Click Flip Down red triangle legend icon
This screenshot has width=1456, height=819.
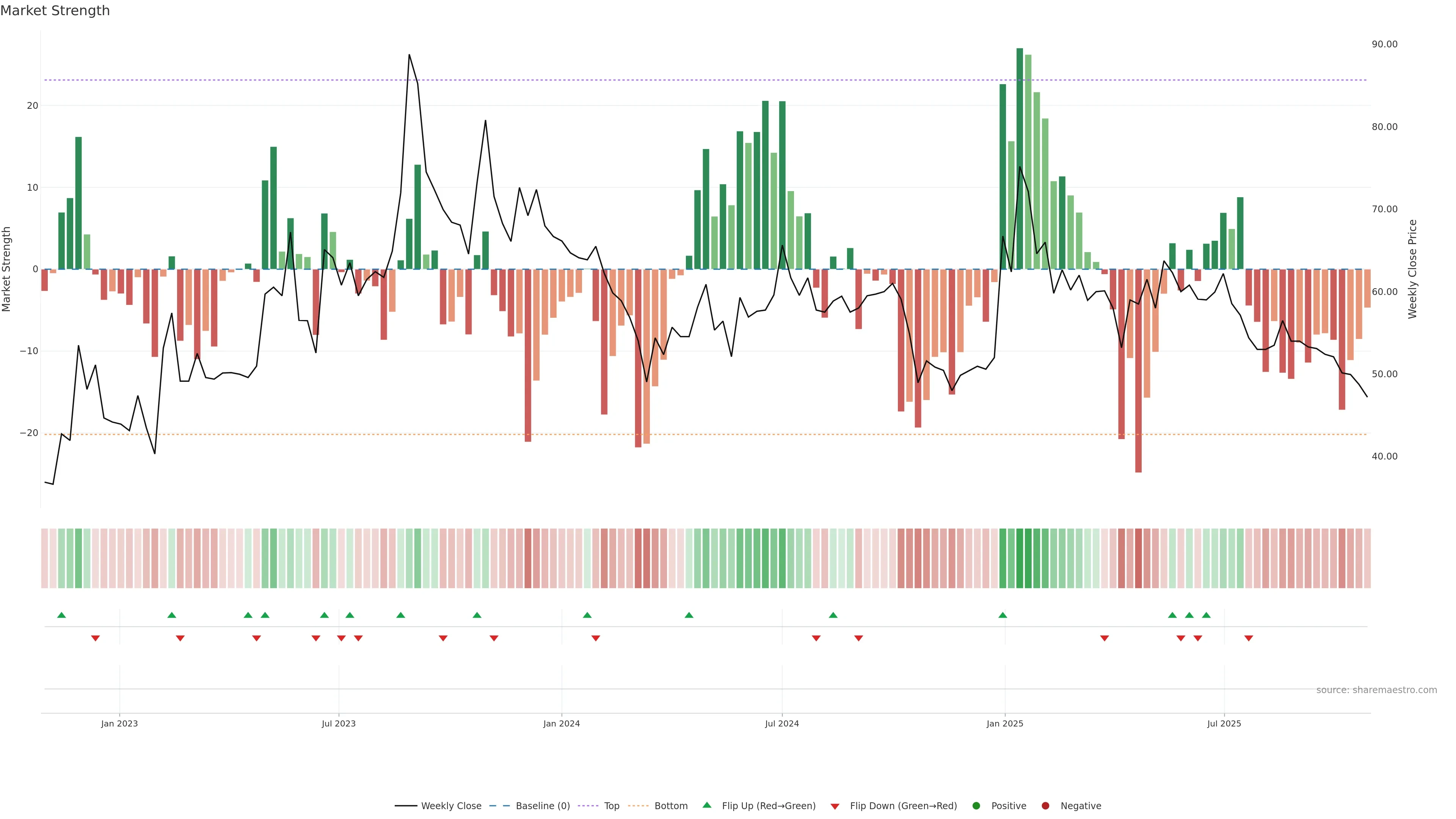coord(835,806)
